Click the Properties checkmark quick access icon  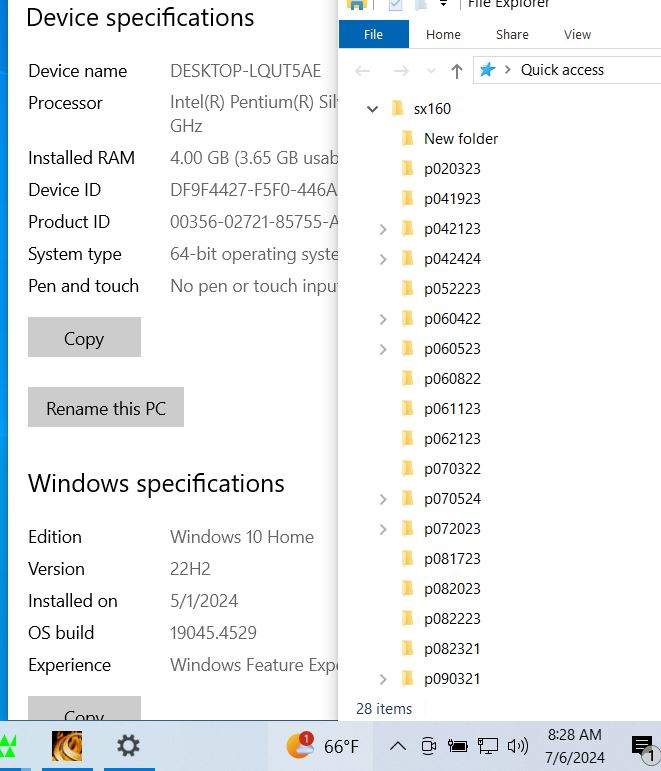pos(395,5)
